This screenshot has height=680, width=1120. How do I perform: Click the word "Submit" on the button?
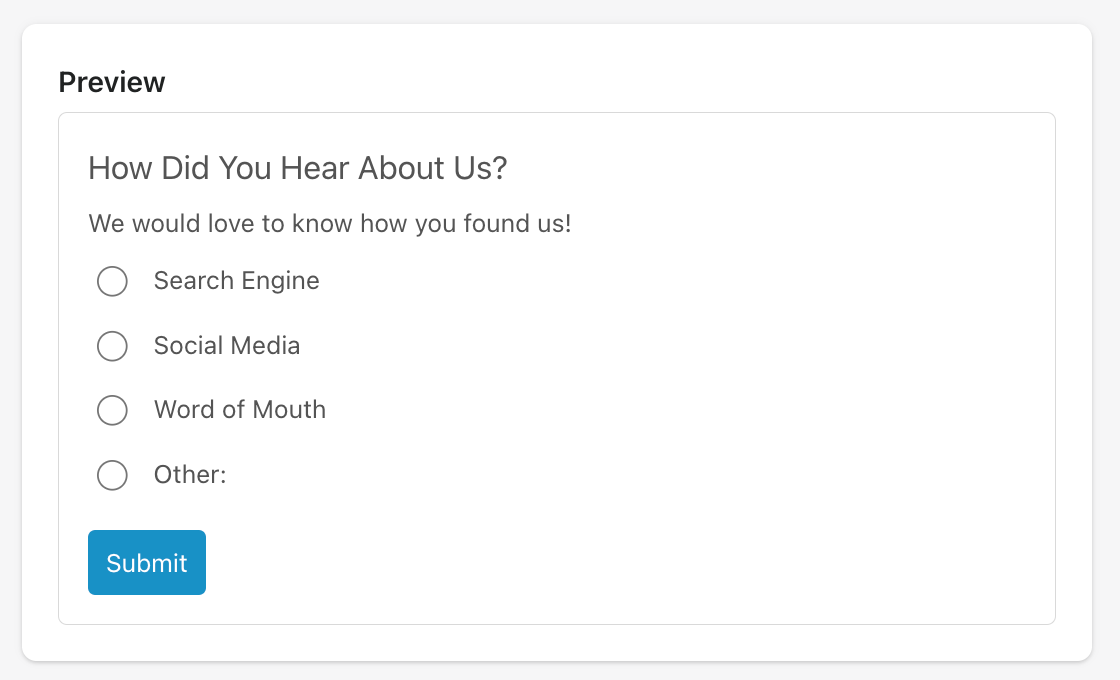(147, 563)
